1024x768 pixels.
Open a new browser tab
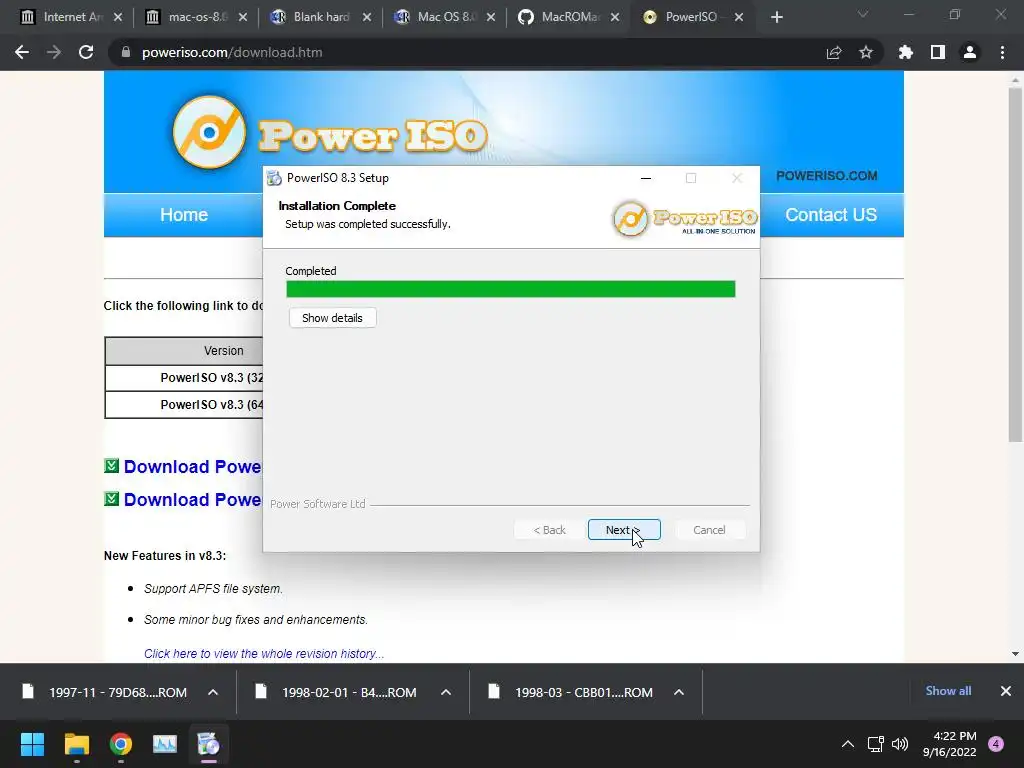776,17
